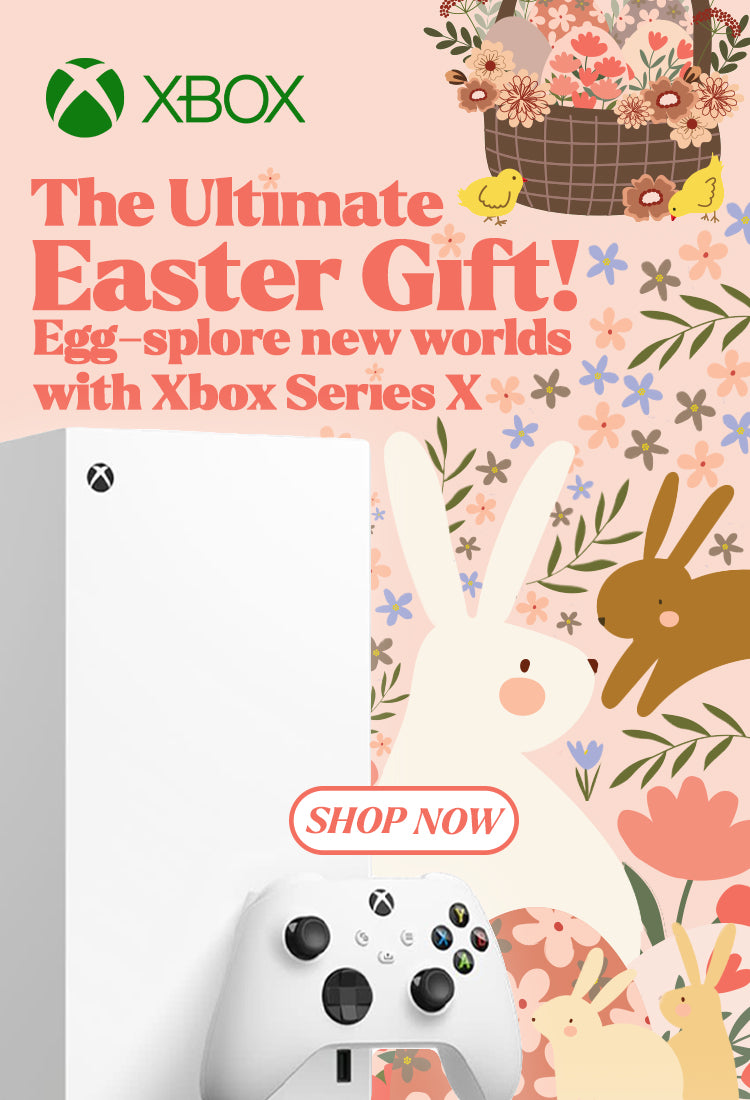
Task: Click the controller's left thumbstick
Action: (307, 937)
